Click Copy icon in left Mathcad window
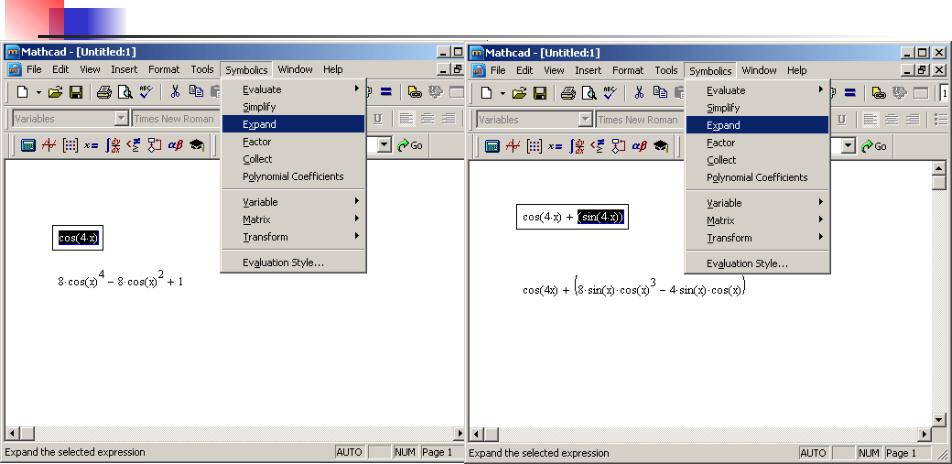 click(x=196, y=92)
